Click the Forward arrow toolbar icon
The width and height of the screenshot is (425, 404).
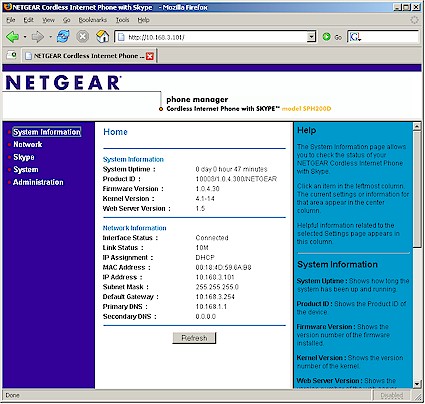click(x=37, y=37)
